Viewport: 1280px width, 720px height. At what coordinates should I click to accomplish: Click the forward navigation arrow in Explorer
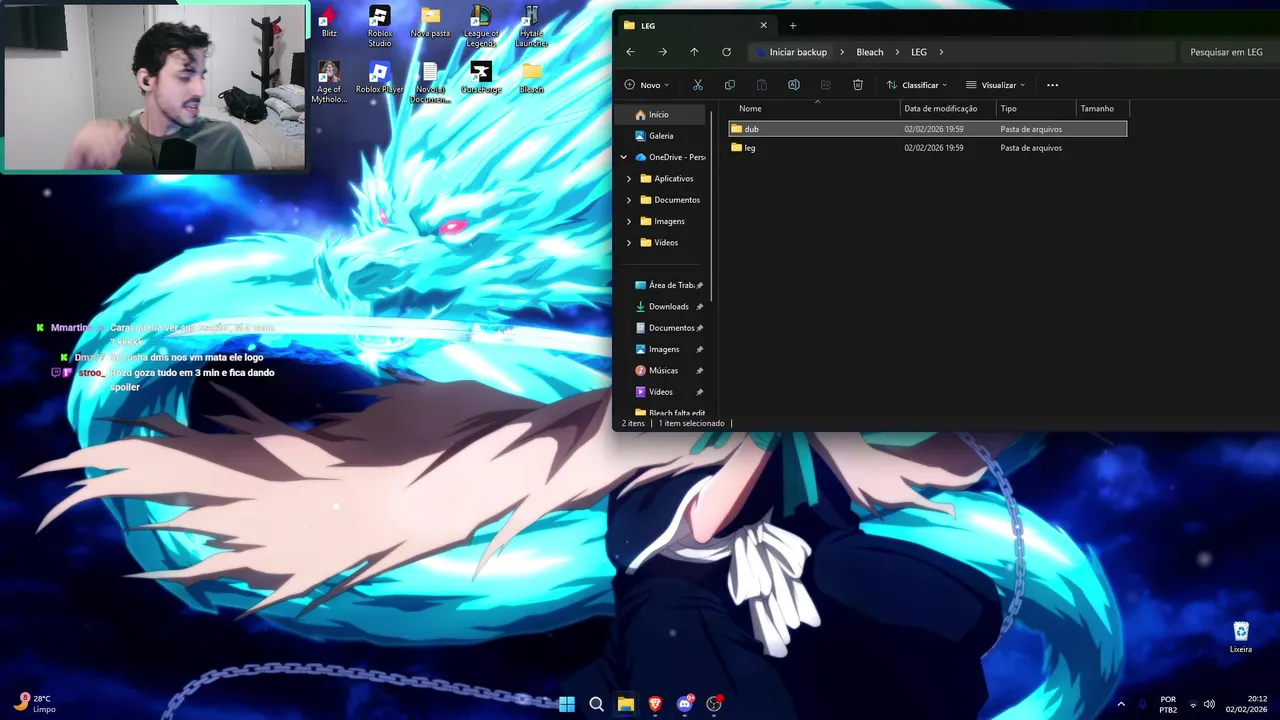(662, 52)
